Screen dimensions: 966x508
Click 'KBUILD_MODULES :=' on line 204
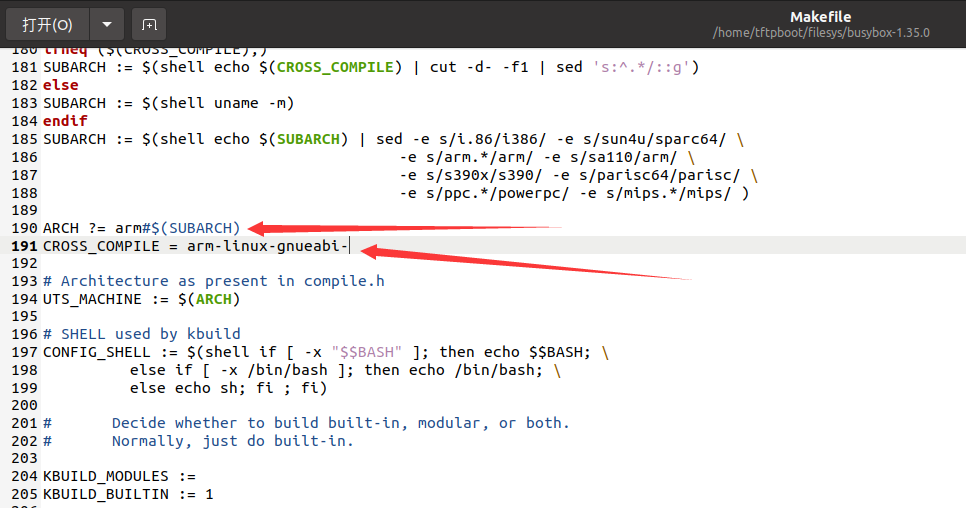119,477
